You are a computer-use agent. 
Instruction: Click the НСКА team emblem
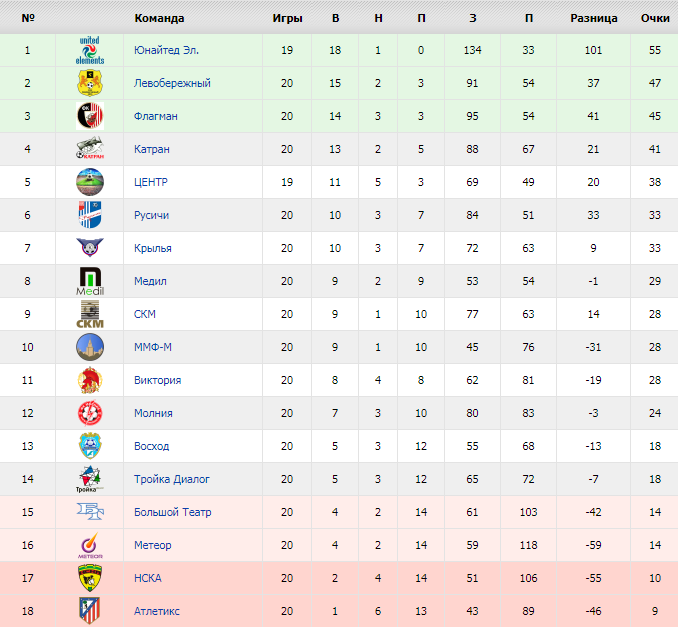click(x=90, y=578)
